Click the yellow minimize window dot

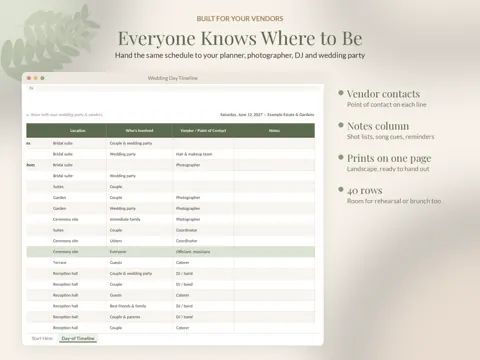[36, 78]
